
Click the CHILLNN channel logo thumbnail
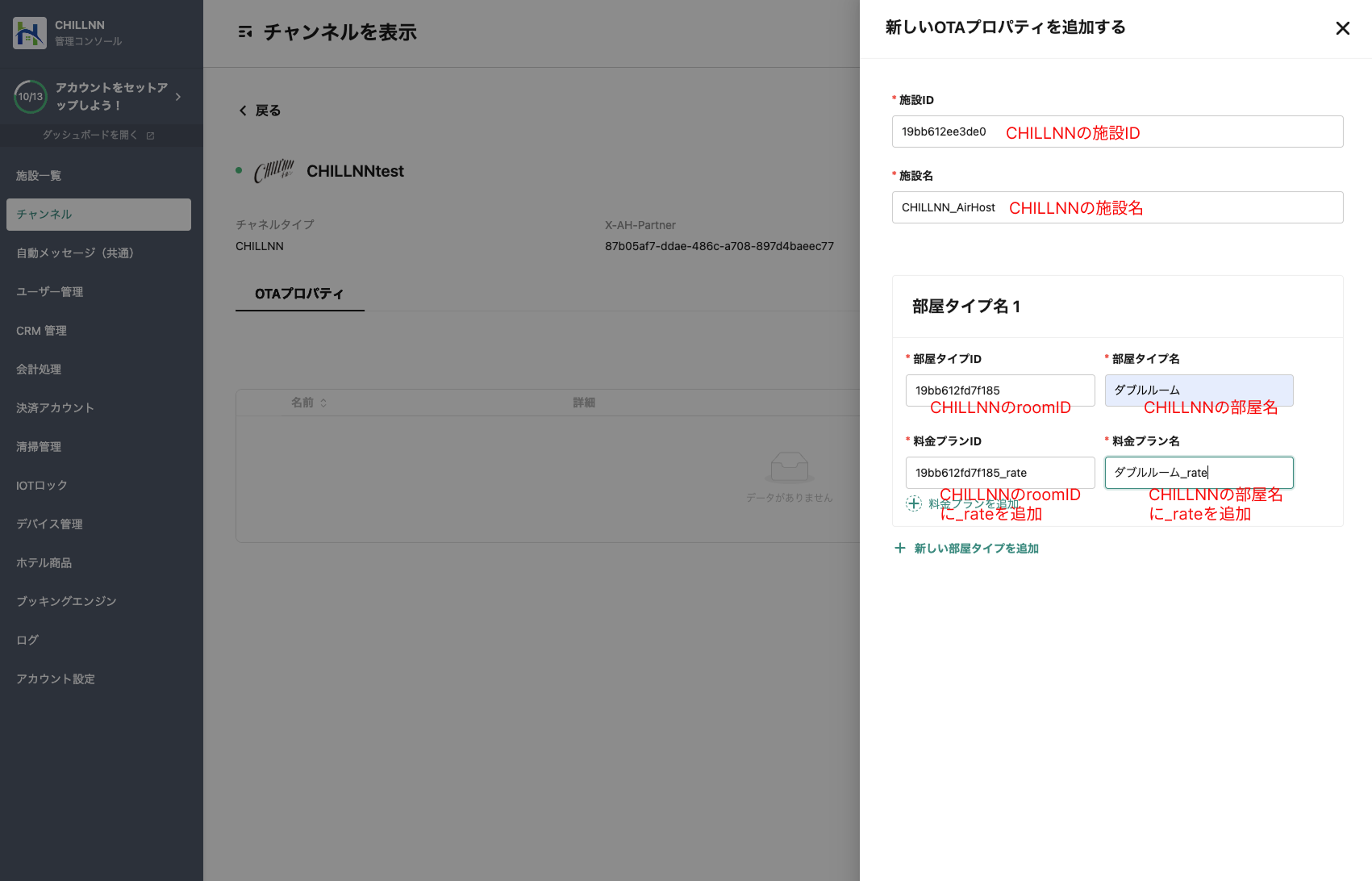pyautogui.click(x=274, y=171)
